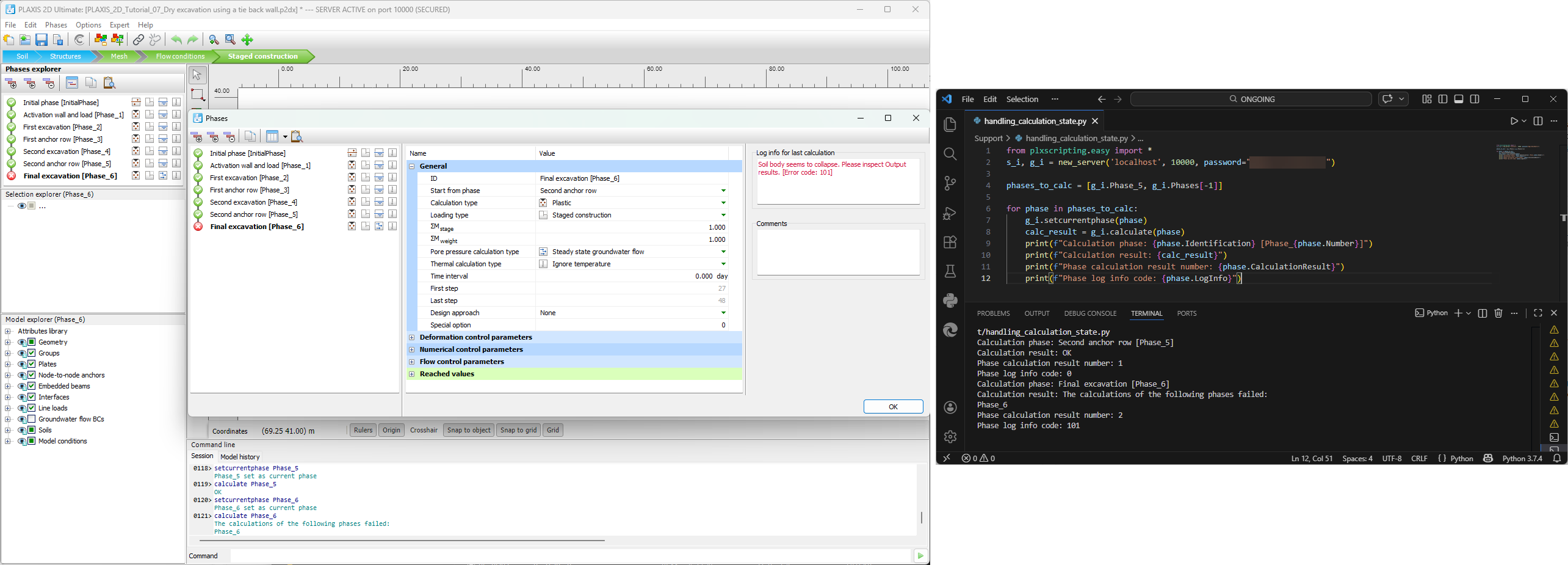Open Start from phase dropdown
Image resolution: width=1568 pixels, height=565 pixels.
pos(723,191)
